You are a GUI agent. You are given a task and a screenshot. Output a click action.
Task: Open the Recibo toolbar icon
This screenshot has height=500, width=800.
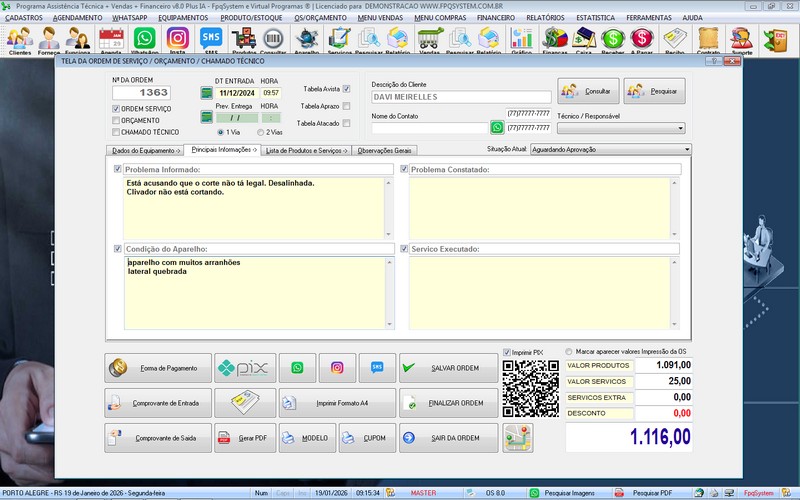coord(675,40)
